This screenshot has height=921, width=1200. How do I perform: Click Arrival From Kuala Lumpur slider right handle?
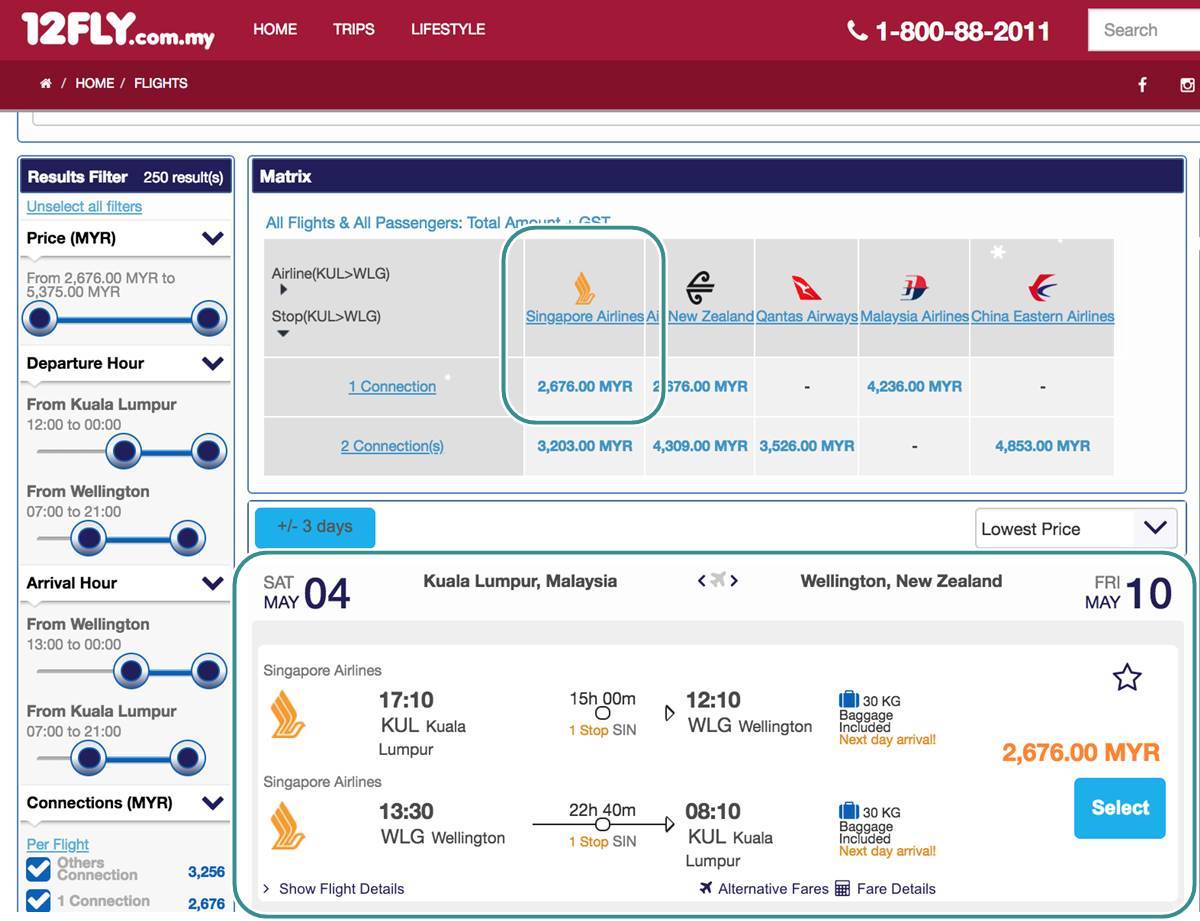pos(187,759)
